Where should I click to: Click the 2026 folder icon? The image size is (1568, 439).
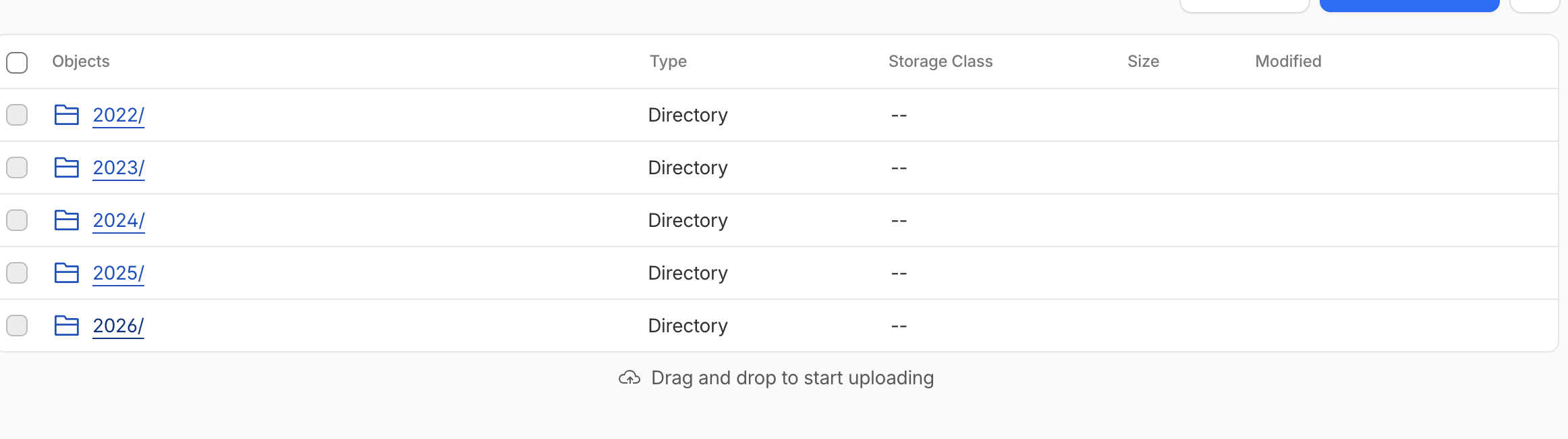pyautogui.click(x=66, y=326)
